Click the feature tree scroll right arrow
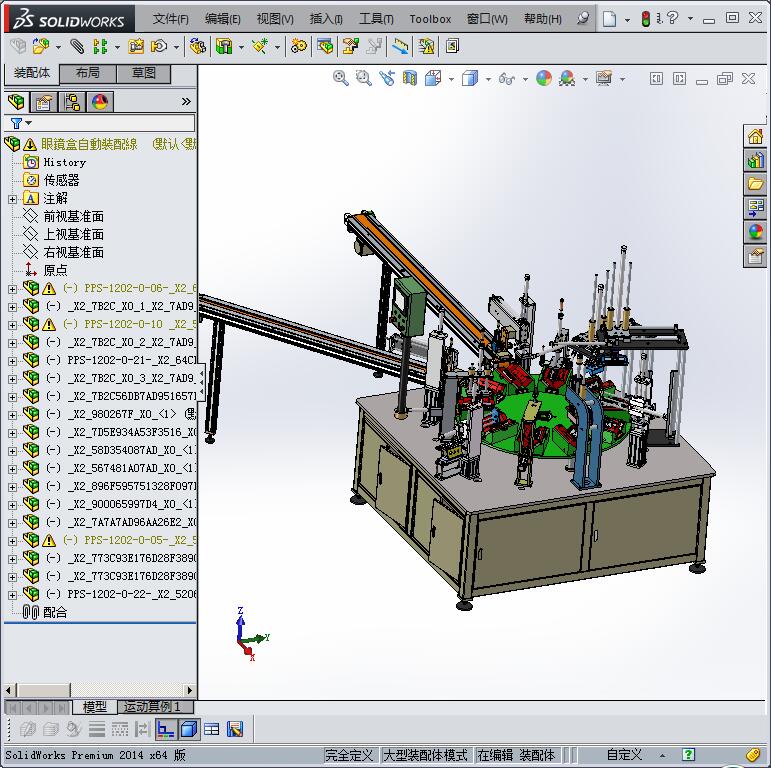Image resolution: width=771 pixels, height=768 pixels. pos(190,690)
